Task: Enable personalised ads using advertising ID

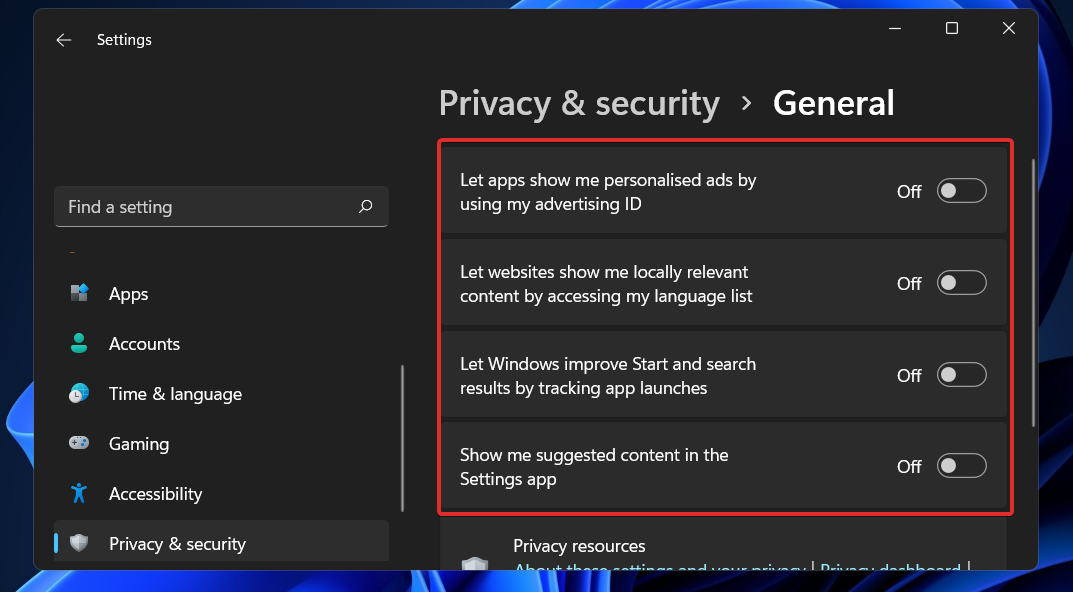Action: 961,190
